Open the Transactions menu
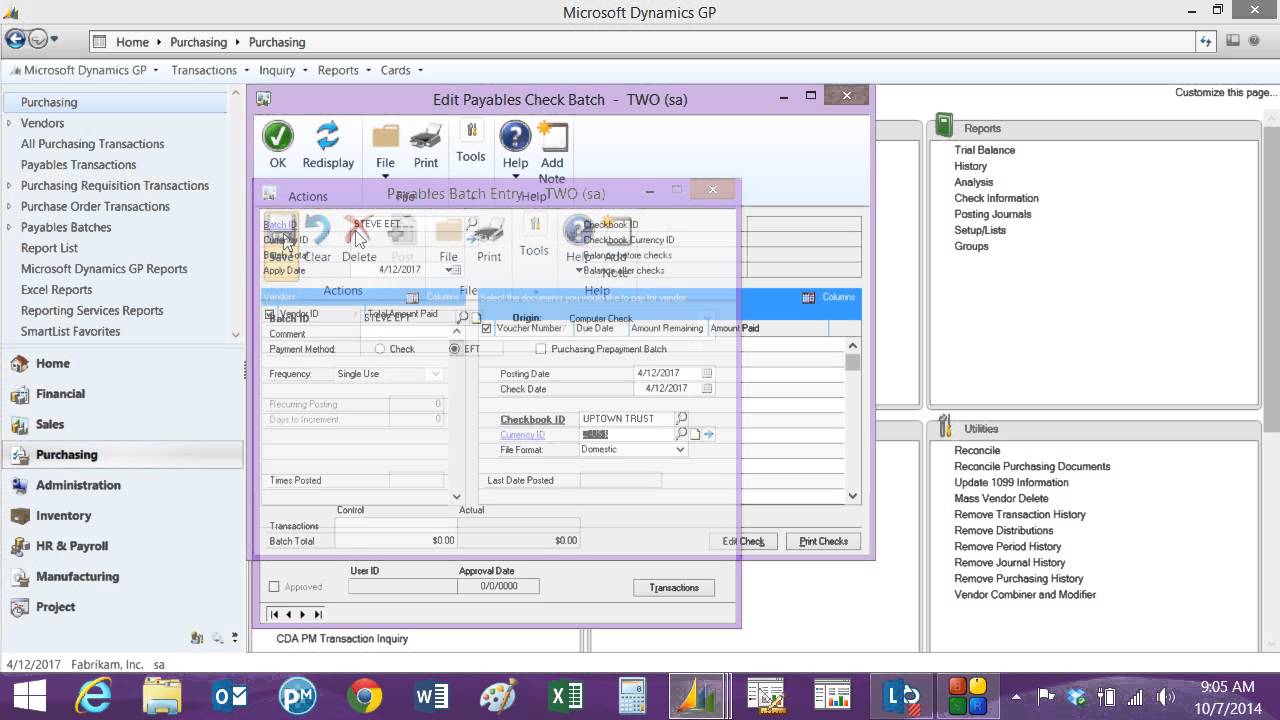The image size is (1280, 720). [x=209, y=70]
